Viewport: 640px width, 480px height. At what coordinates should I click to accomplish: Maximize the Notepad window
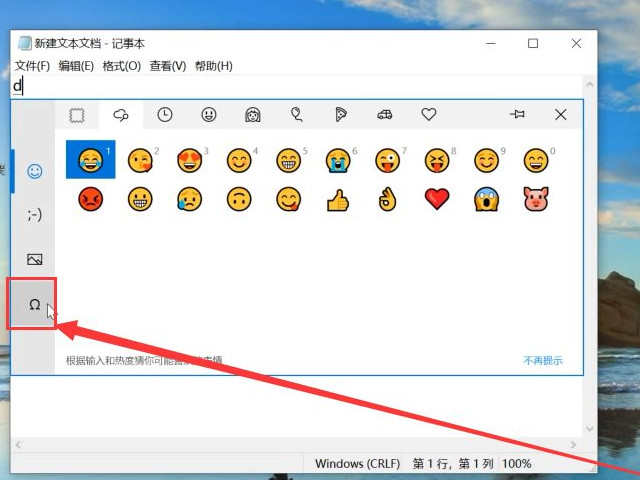(533, 43)
